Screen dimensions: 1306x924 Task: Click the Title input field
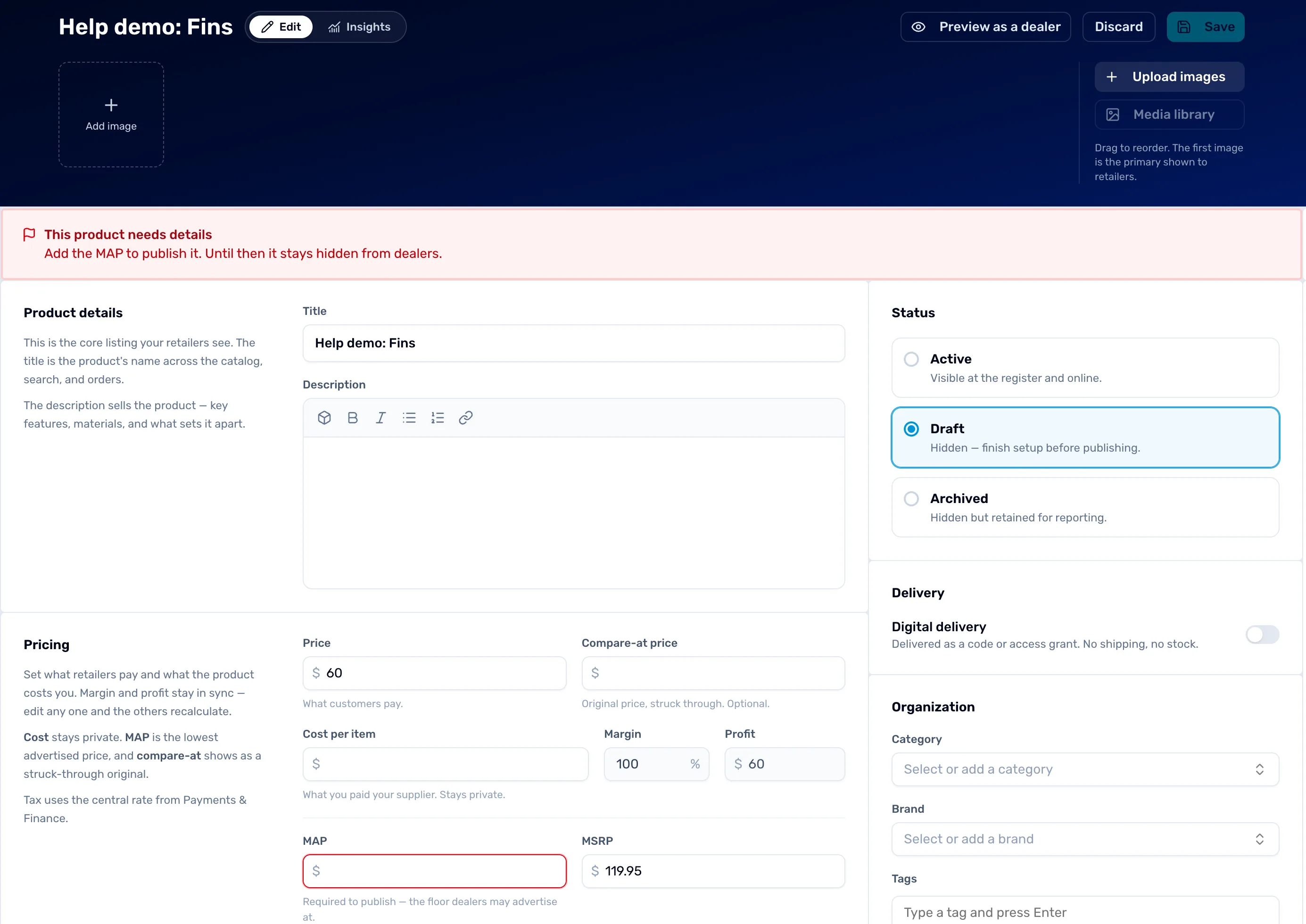click(574, 343)
